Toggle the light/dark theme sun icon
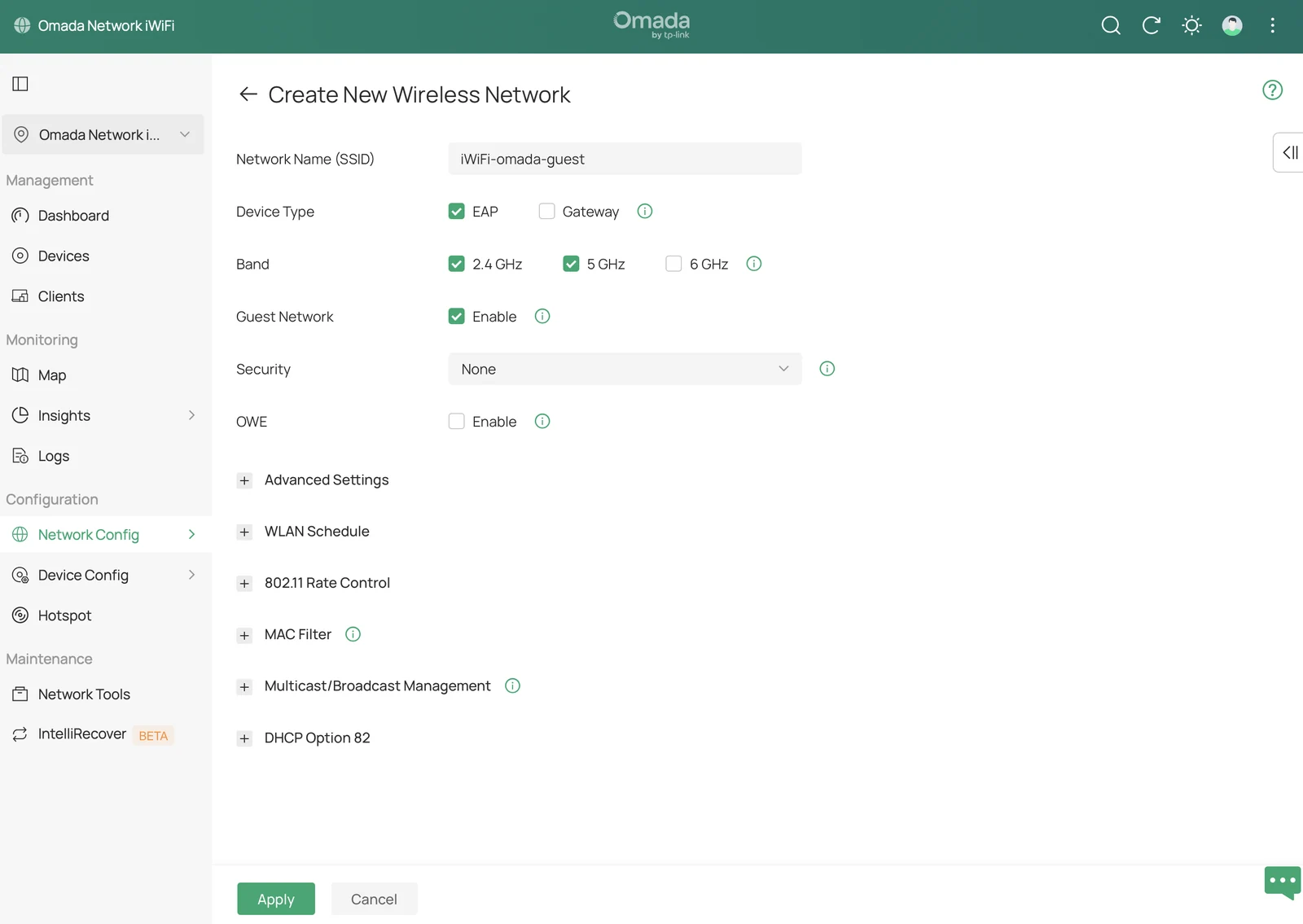 coord(1191,26)
